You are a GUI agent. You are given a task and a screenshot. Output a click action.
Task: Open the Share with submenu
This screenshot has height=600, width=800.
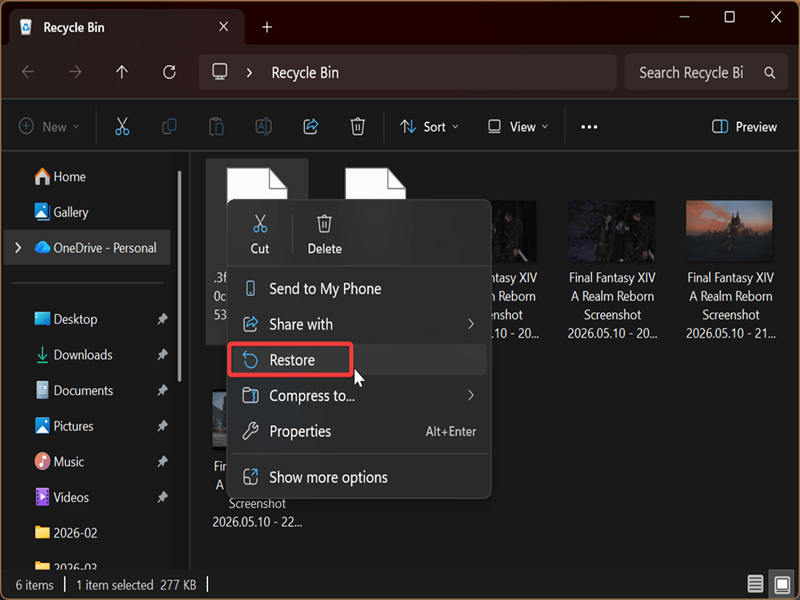359,324
